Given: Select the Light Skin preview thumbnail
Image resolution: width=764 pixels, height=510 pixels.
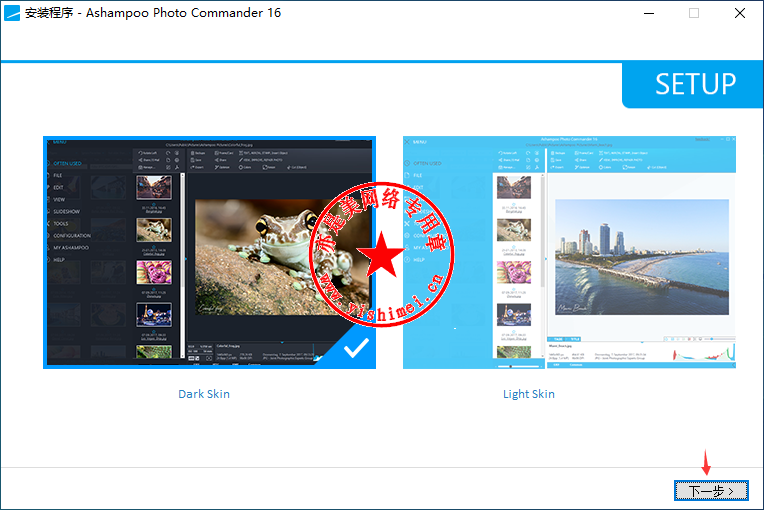Looking at the screenshot, I should (x=569, y=252).
